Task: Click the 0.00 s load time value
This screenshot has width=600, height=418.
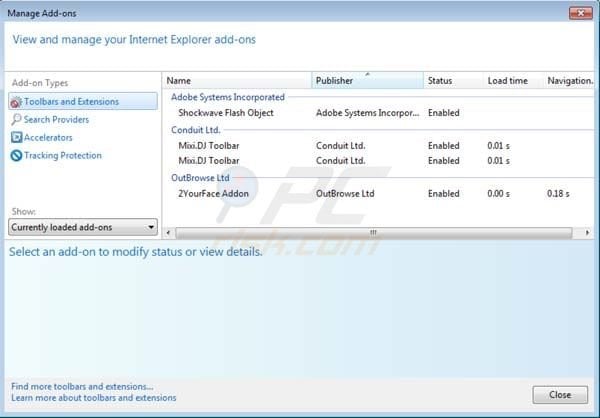Action: (498, 194)
